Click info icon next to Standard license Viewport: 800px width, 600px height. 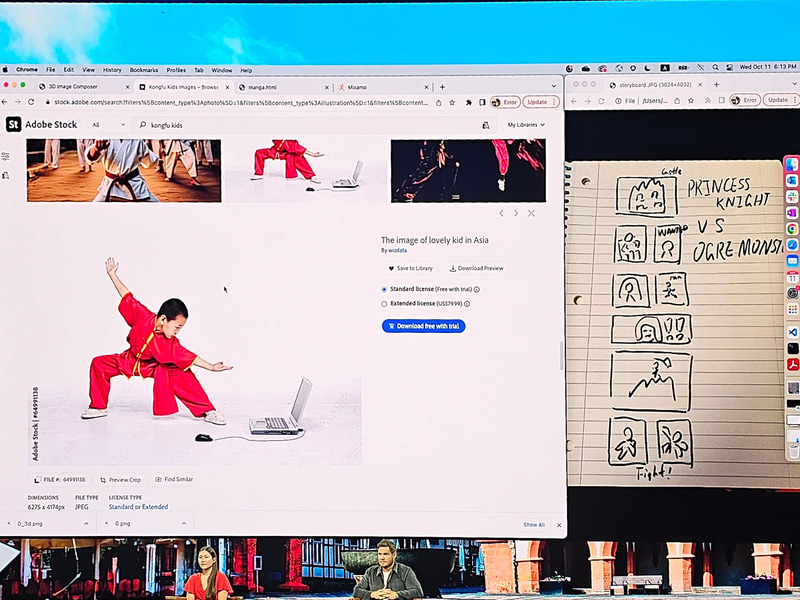pos(477,289)
